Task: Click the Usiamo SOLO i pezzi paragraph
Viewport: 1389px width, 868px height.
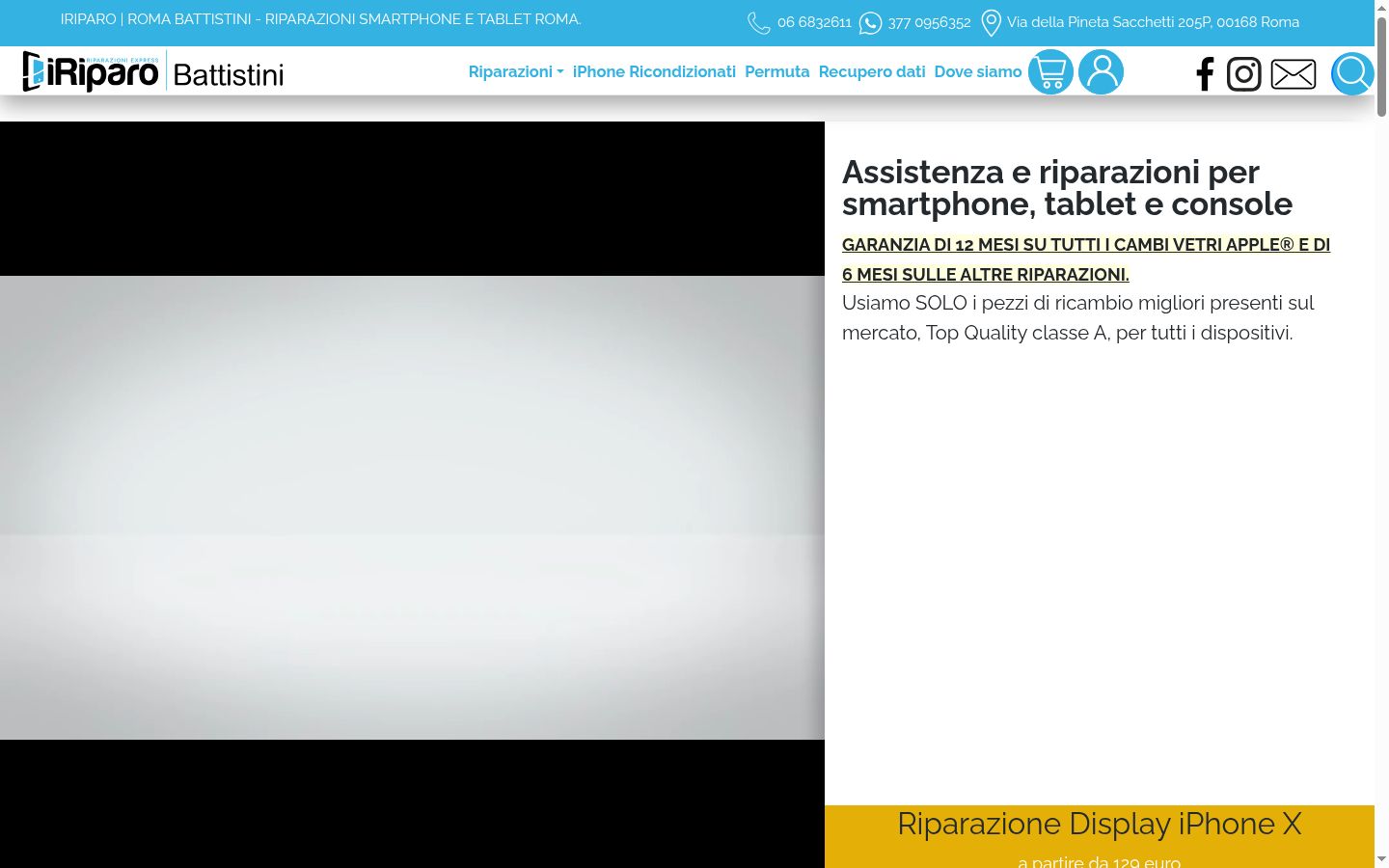Action: (x=1077, y=317)
